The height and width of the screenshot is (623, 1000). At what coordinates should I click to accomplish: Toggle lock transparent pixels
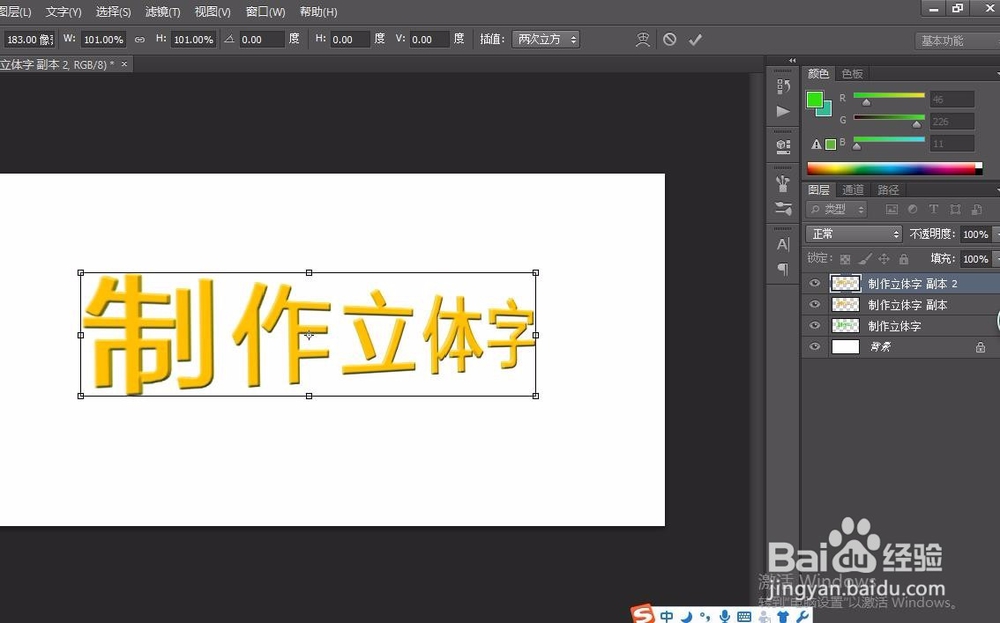pos(845,259)
